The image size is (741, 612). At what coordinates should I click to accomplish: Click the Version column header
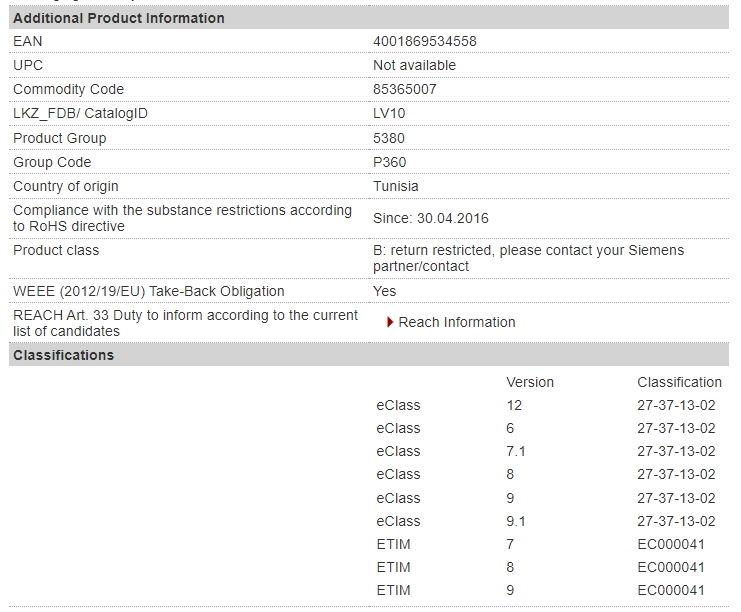tap(530, 382)
